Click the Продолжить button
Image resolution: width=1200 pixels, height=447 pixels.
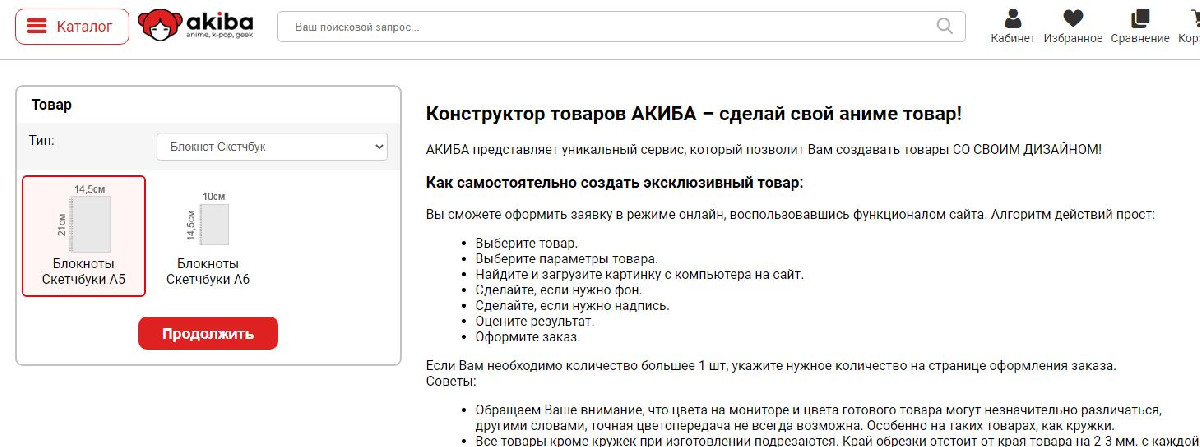(208, 334)
